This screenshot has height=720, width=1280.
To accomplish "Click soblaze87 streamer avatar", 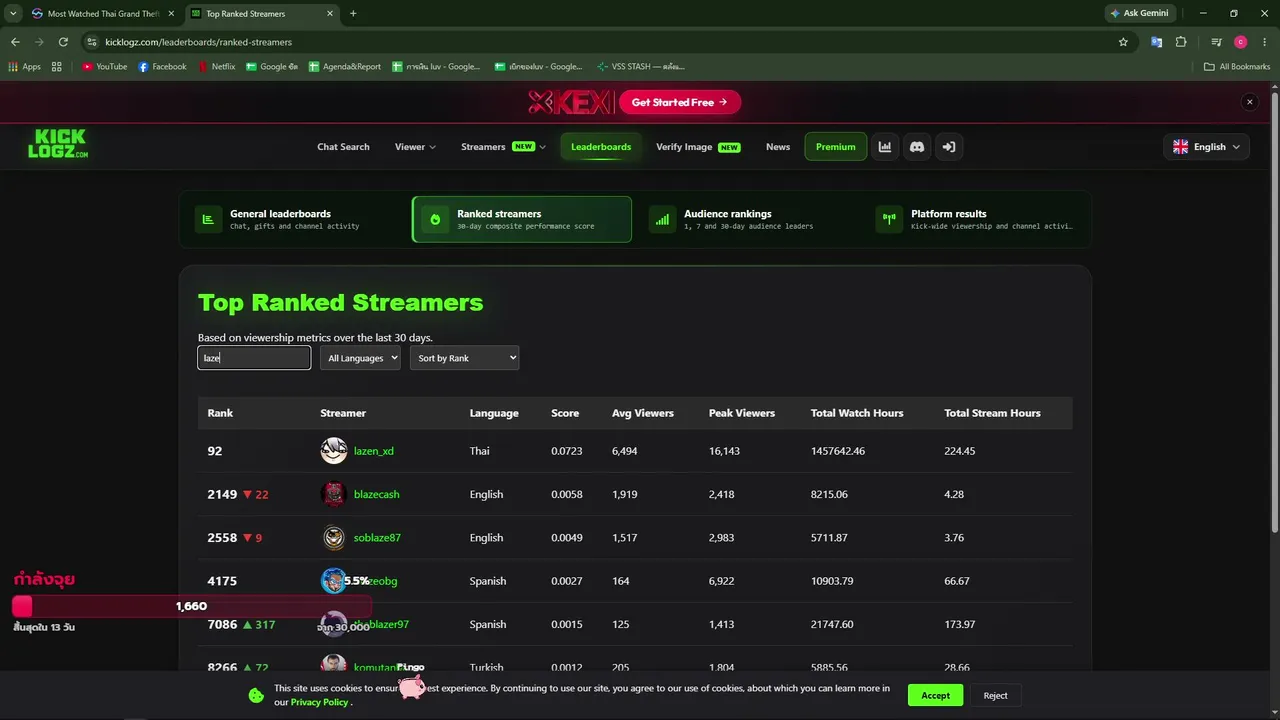I will coord(334,538).
